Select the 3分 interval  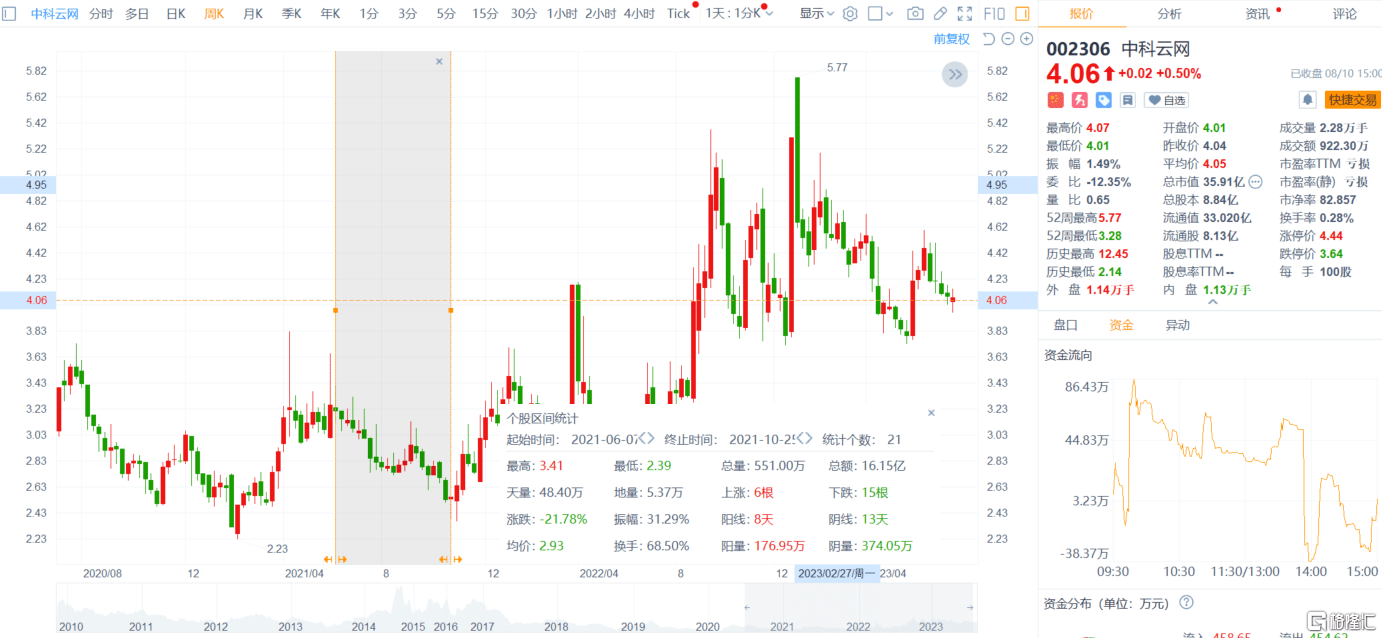[407, 14]
